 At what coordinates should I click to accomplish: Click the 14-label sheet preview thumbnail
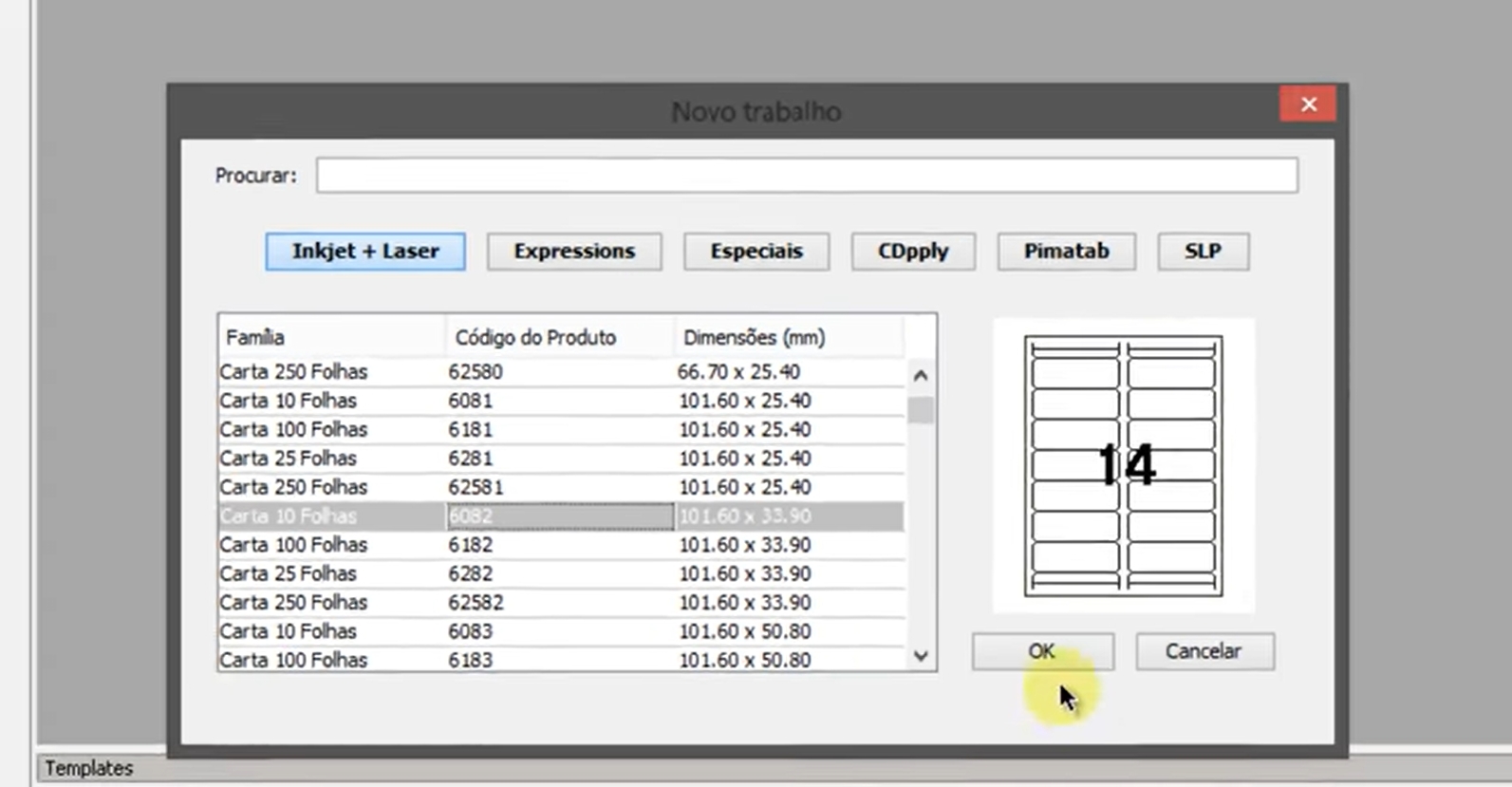pyautogui.click(x=1124, y=466)
